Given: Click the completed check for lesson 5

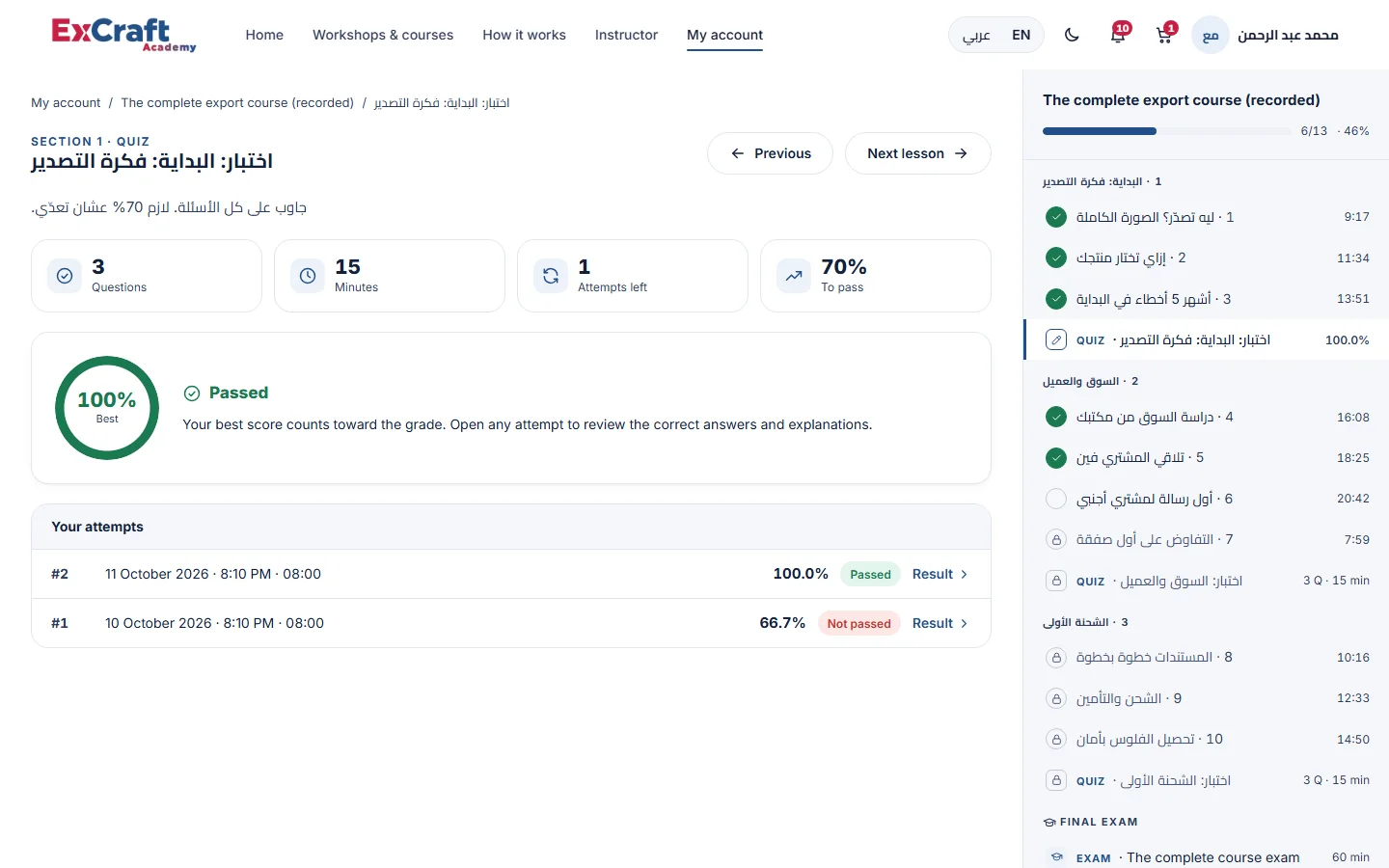Looking at the screenshot, I should pyautogui.click(x=1056, y=458).
